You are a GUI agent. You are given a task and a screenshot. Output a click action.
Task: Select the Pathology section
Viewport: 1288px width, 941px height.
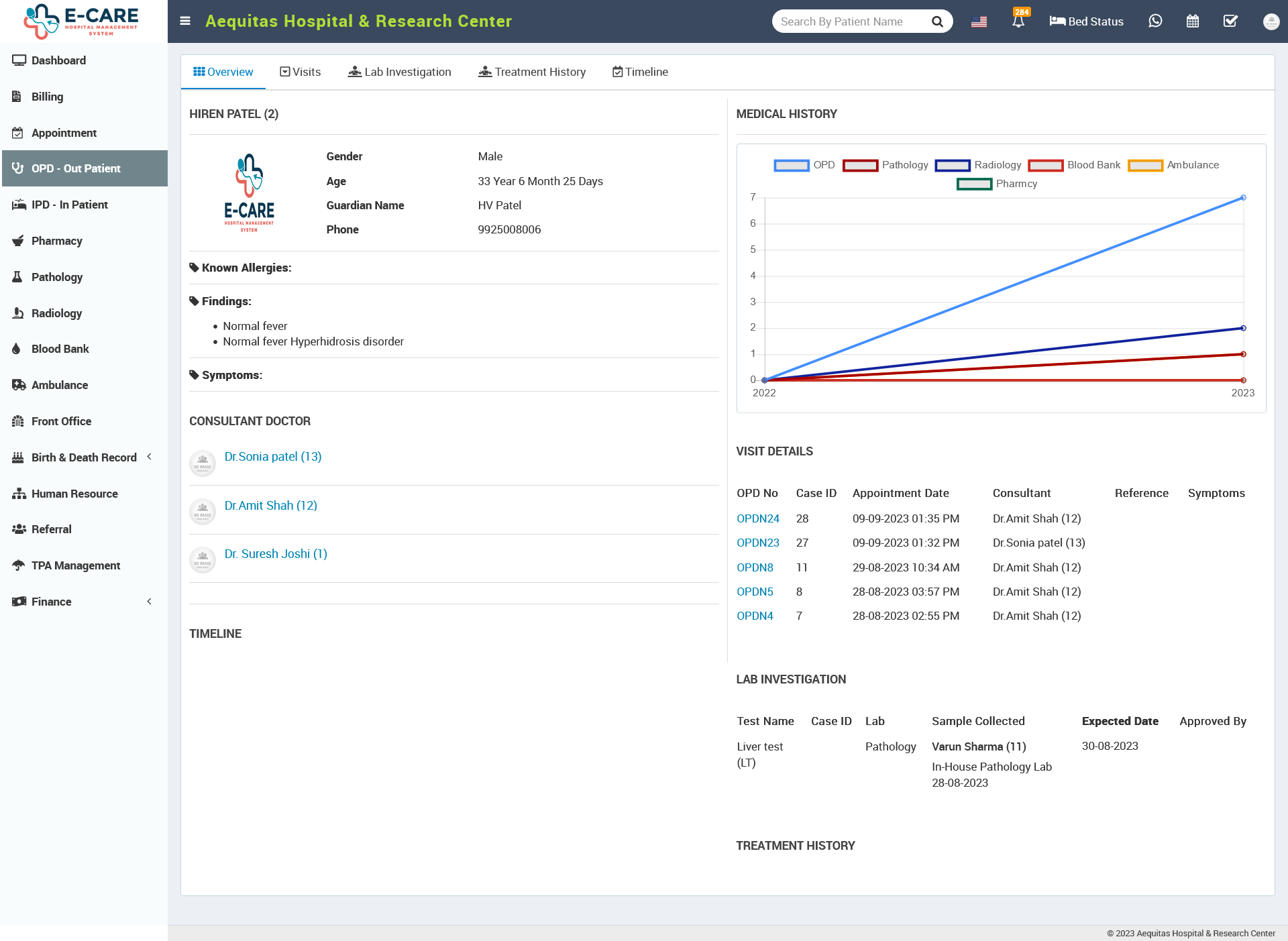click(x=56, y=277)
